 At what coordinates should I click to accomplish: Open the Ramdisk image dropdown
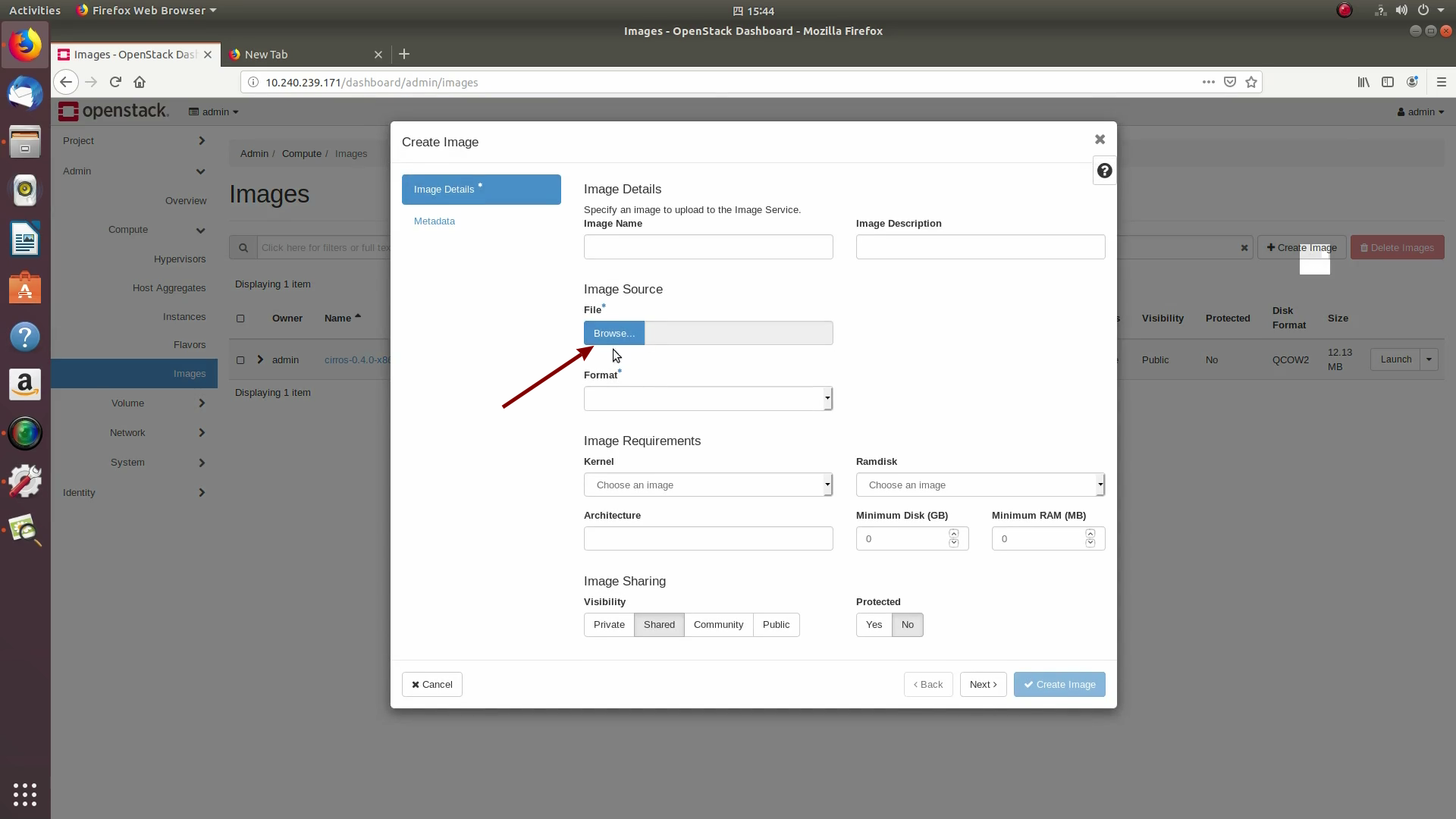pos(980,485)
